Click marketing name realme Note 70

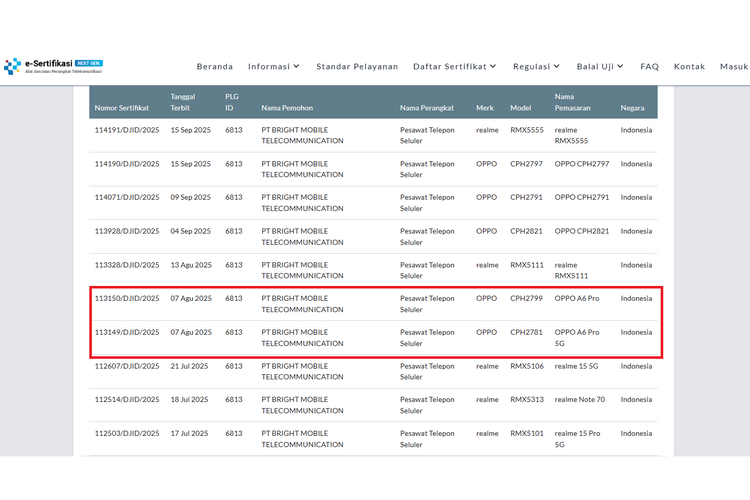[x=580, y=400]
